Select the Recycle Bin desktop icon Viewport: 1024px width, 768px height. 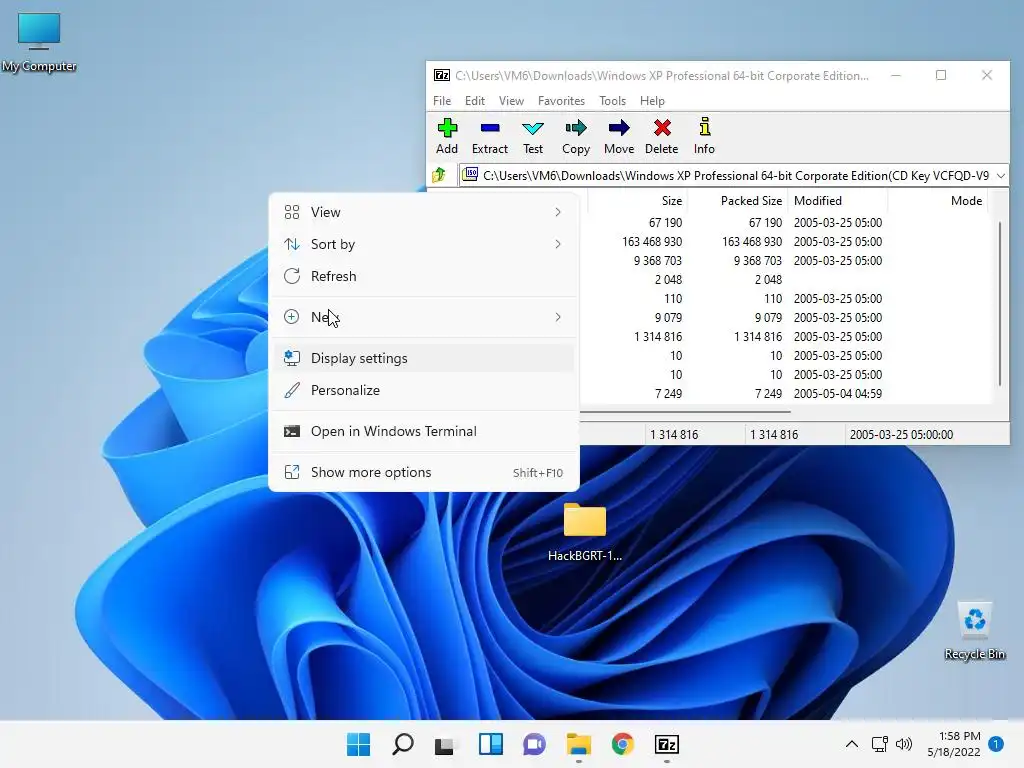pyautogui.click(x=975, y=631)
